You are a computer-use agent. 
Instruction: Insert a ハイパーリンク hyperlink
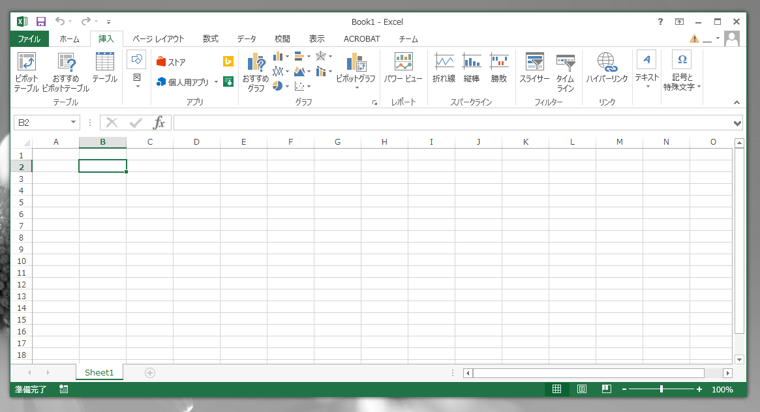point(607,67)
